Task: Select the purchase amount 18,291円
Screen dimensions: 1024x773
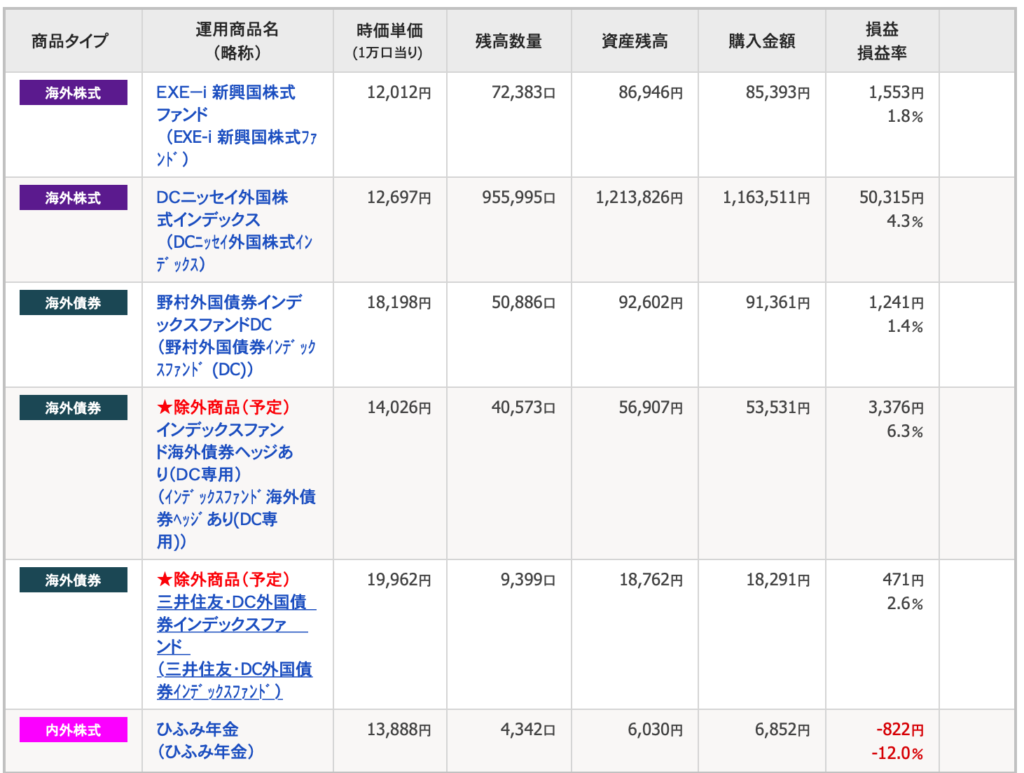Action: point(778,580)
